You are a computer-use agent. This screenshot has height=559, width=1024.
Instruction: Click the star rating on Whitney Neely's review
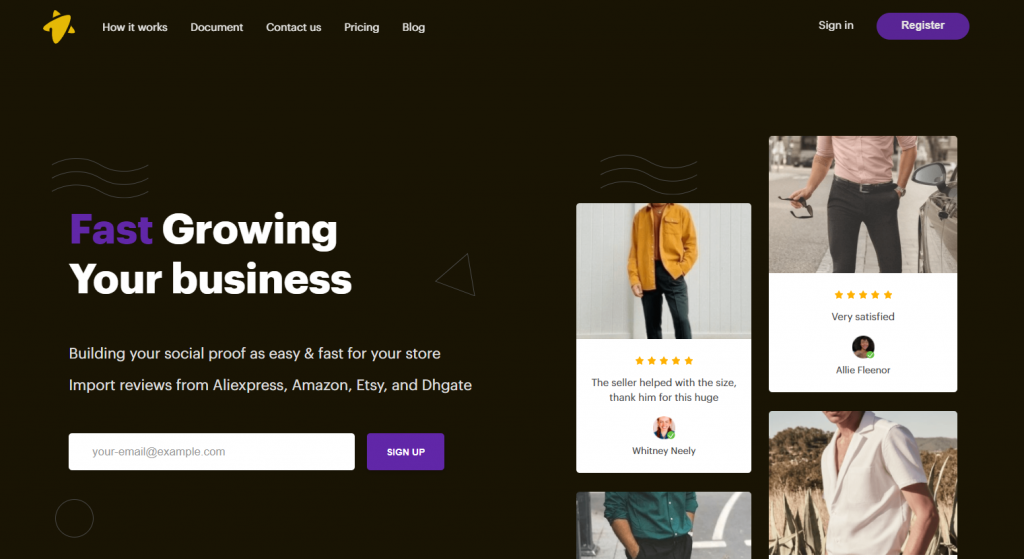click(x=664, y=360)
